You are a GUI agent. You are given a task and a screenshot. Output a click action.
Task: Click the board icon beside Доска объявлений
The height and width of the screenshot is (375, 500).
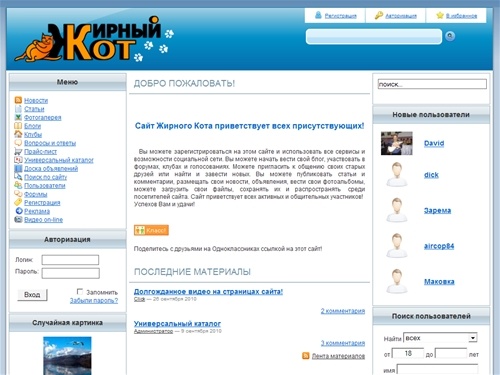click(x=18, y=168)
